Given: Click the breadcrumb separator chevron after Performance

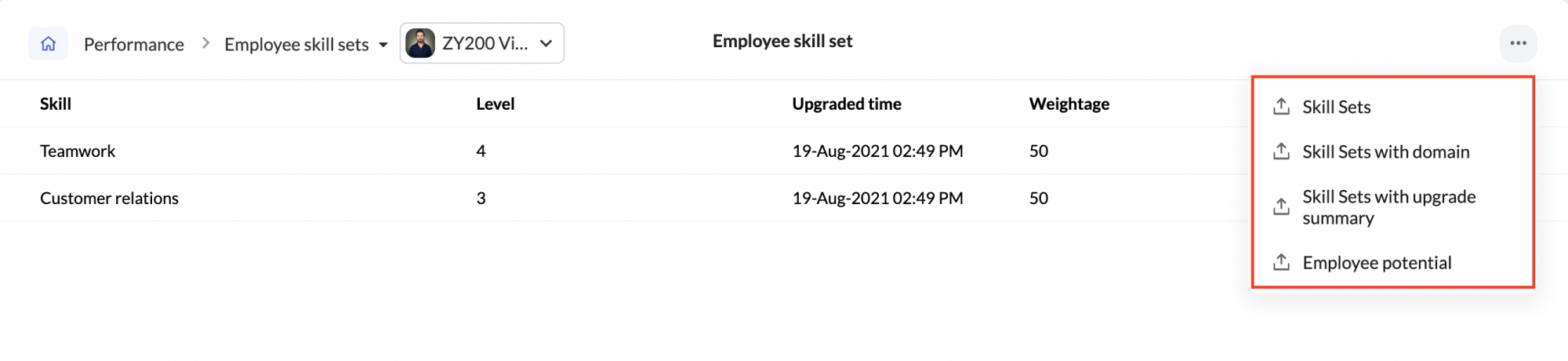Looking at the screenshot, I should coord(205,43).
